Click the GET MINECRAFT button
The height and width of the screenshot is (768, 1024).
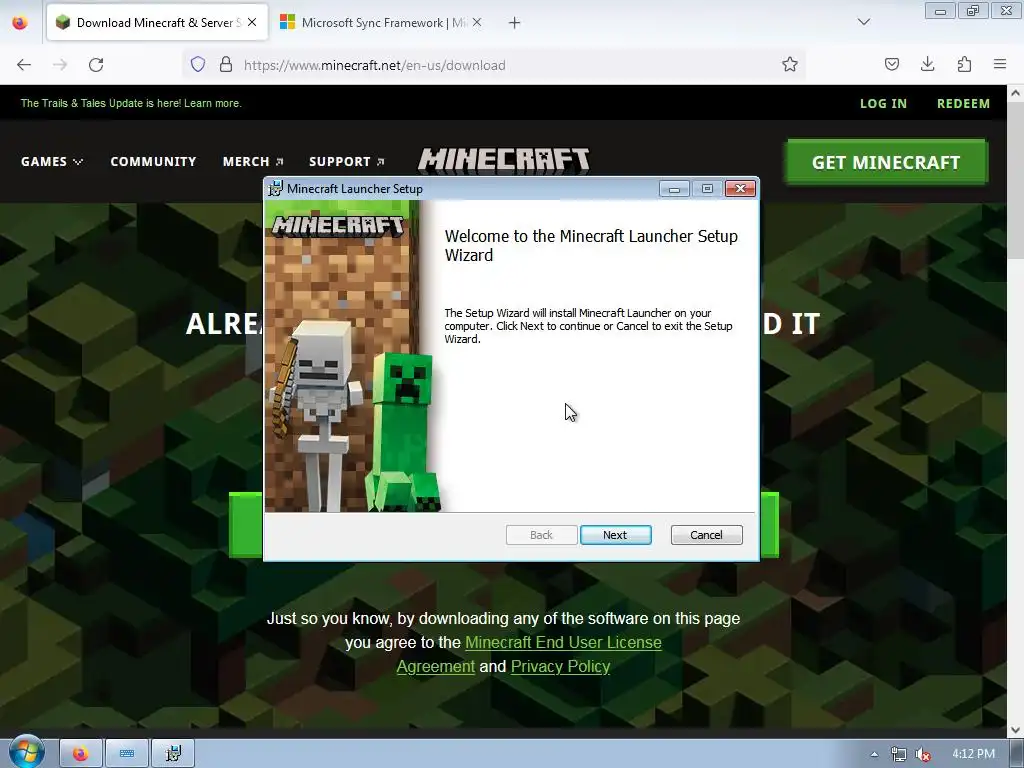886,162
